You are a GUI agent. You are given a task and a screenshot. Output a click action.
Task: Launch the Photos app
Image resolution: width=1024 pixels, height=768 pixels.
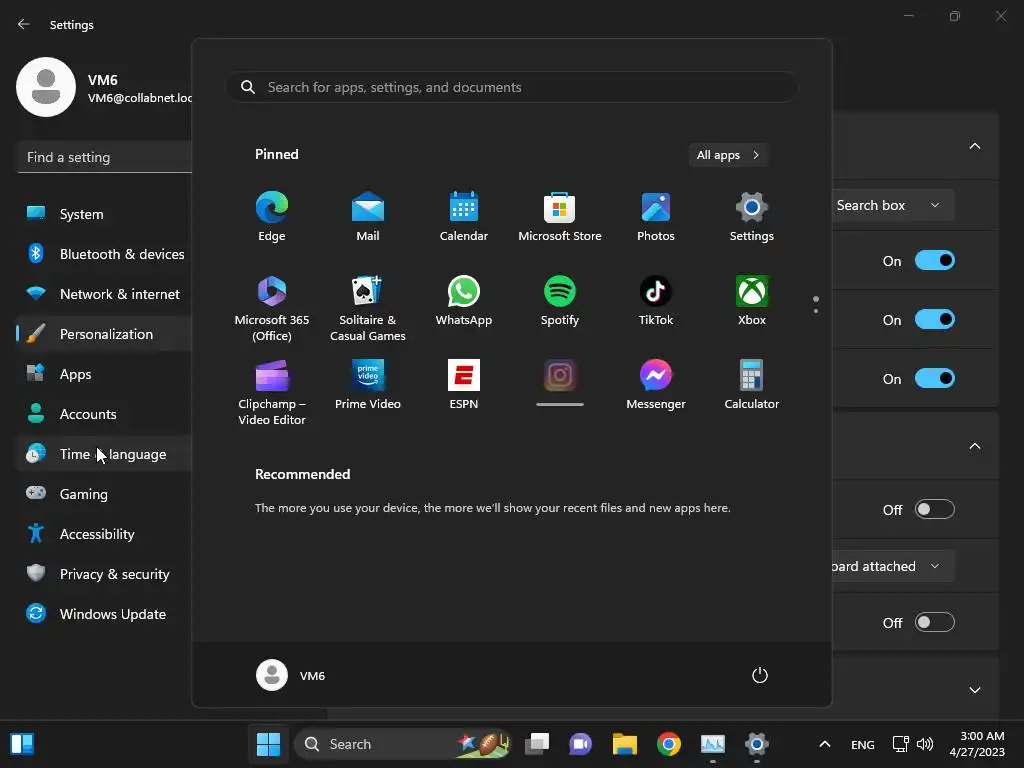(x=656, y=217)
